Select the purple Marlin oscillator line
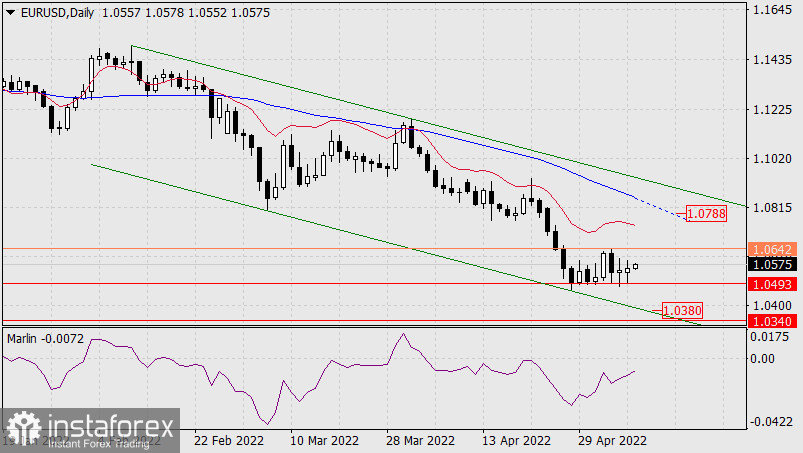 click(318, 379)
